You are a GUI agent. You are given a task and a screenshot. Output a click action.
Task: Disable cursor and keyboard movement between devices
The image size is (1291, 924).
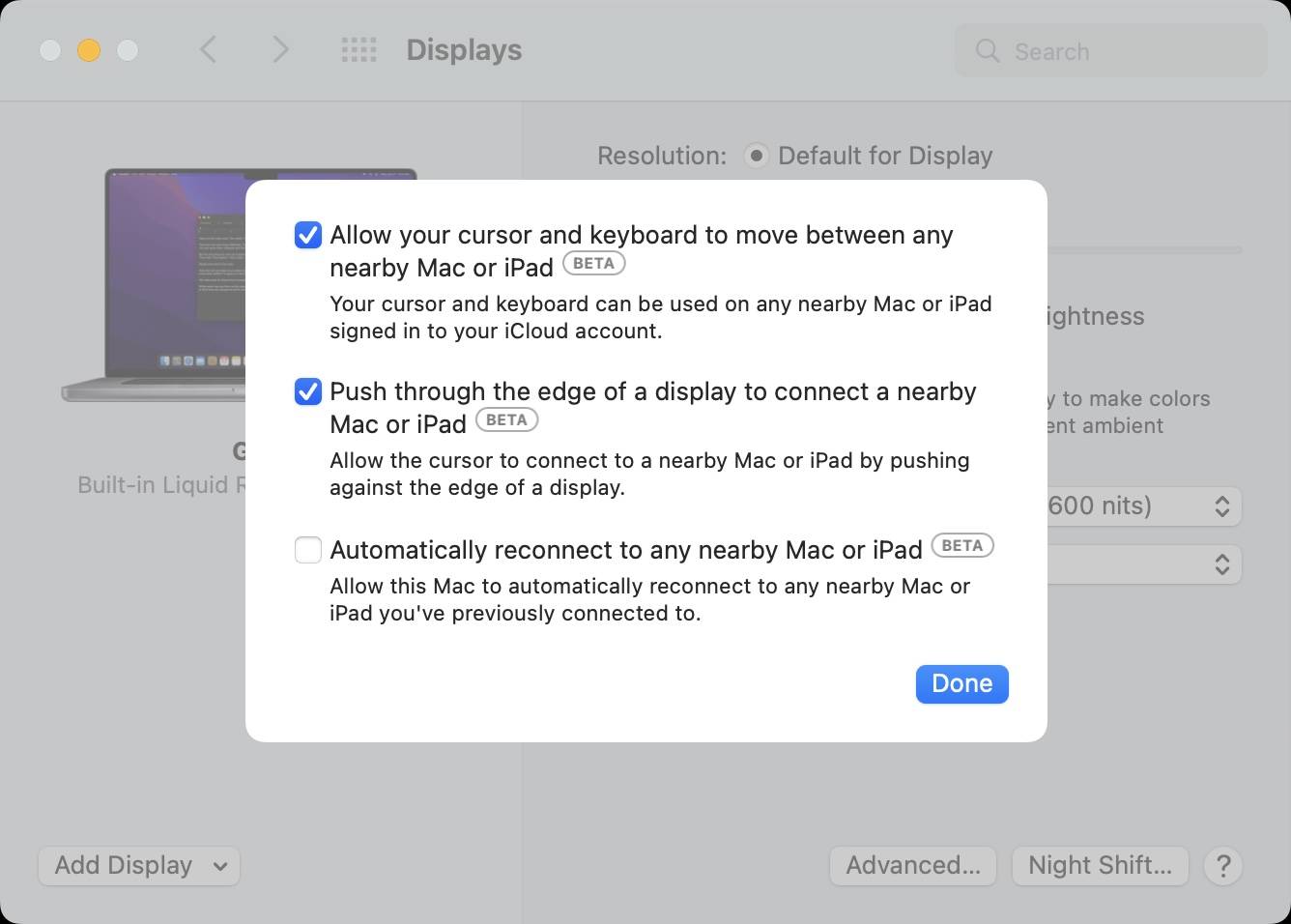(x=307, y=235)
